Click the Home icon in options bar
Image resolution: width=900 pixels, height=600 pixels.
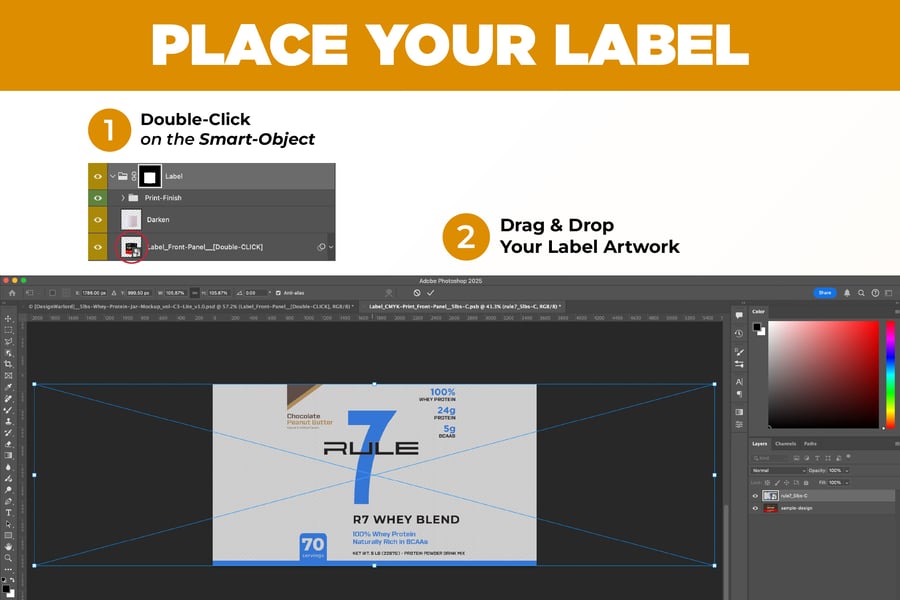tap(11, 293)
